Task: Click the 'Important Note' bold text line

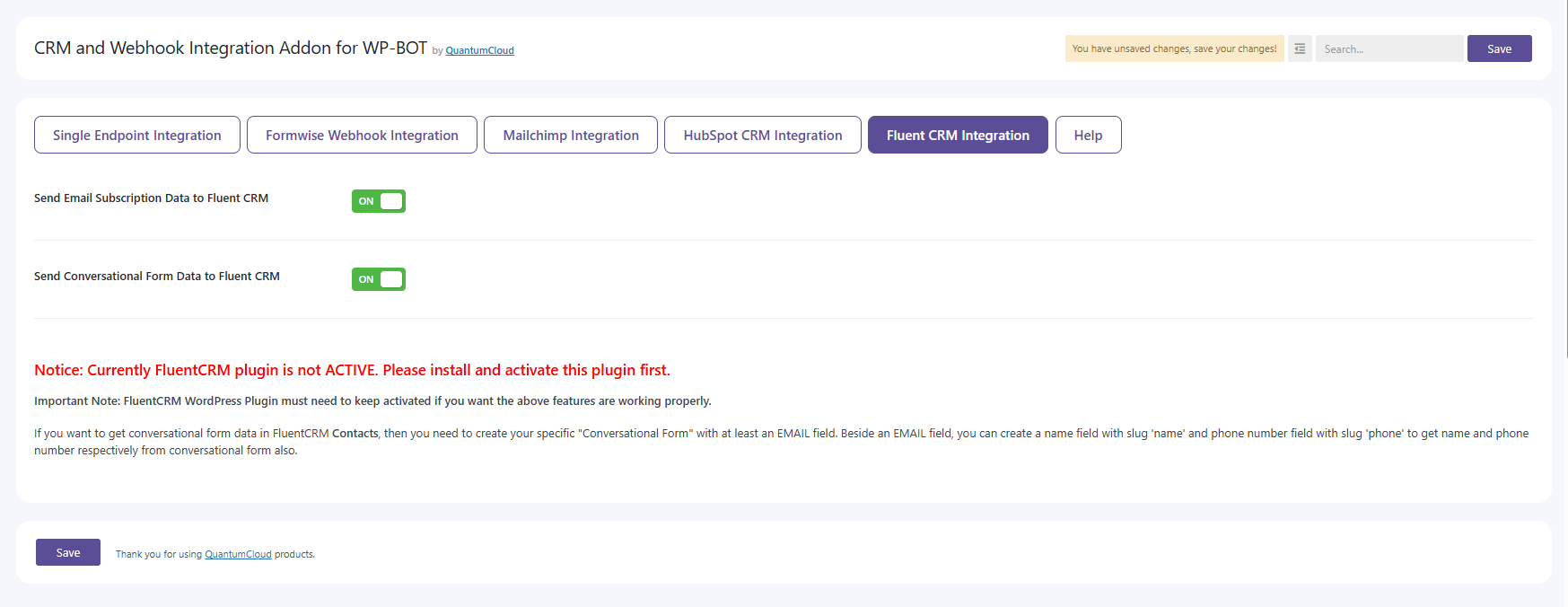Action: [x=372, y=401]
